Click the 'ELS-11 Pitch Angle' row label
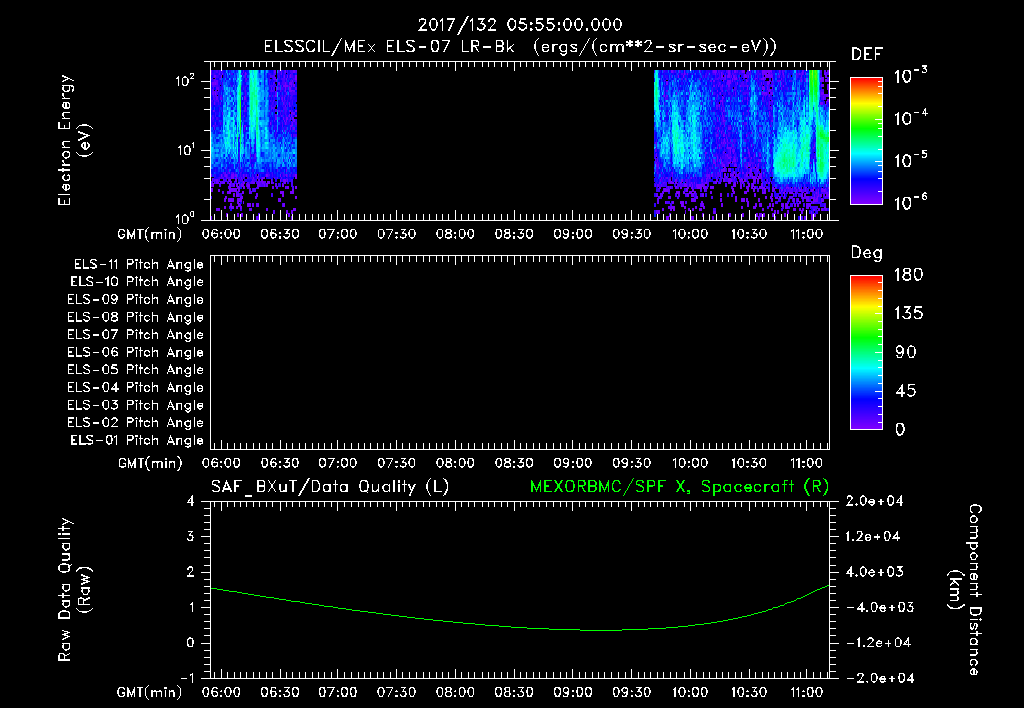Screen dimensions: 1024x708 tap(138, 265)
